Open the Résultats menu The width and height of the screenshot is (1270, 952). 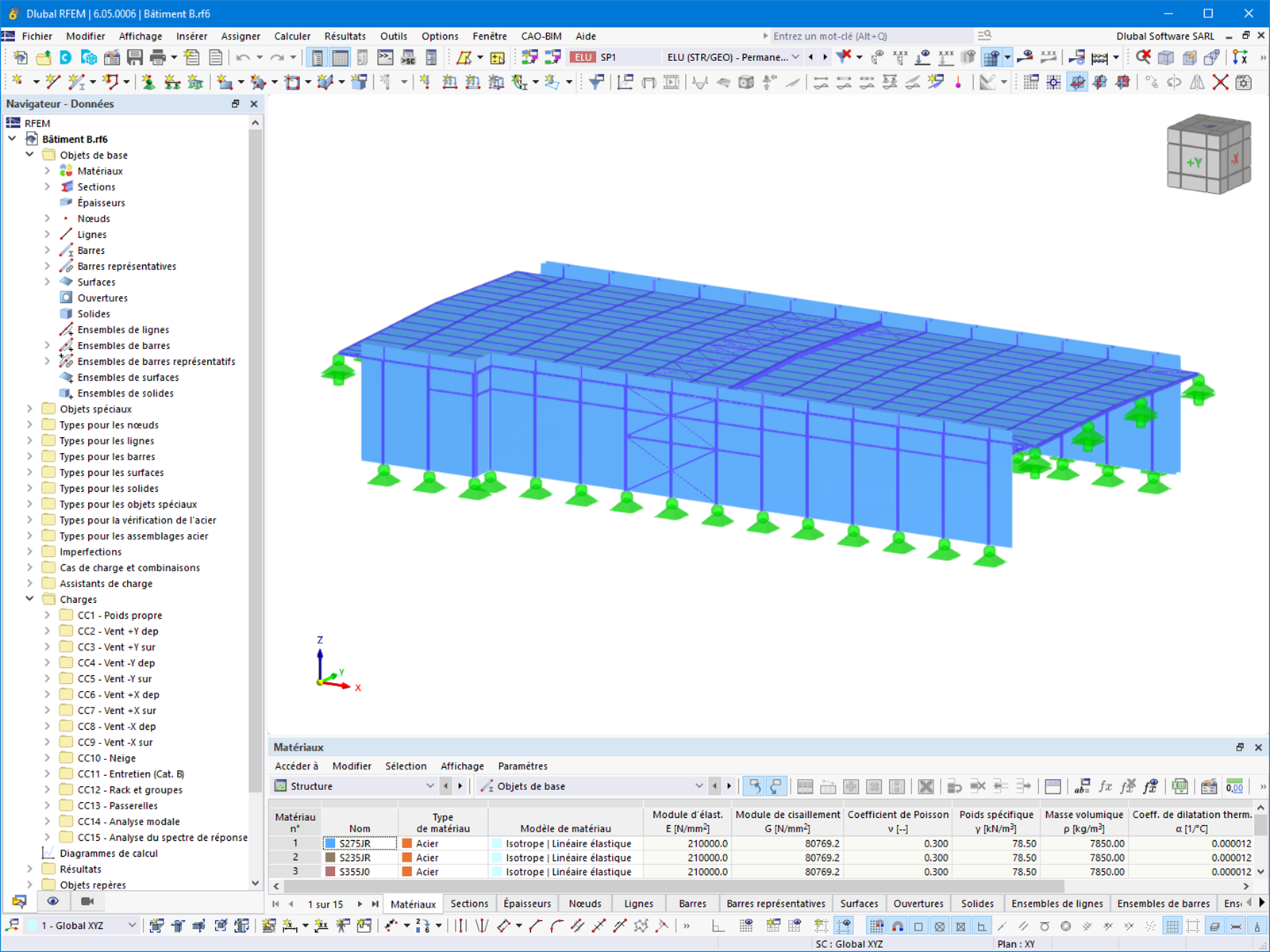(x=344, y=36)
